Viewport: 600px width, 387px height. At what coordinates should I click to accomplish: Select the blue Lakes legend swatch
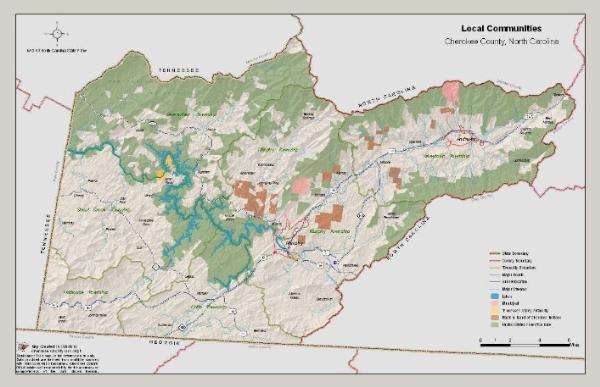(x=495, y=296)
